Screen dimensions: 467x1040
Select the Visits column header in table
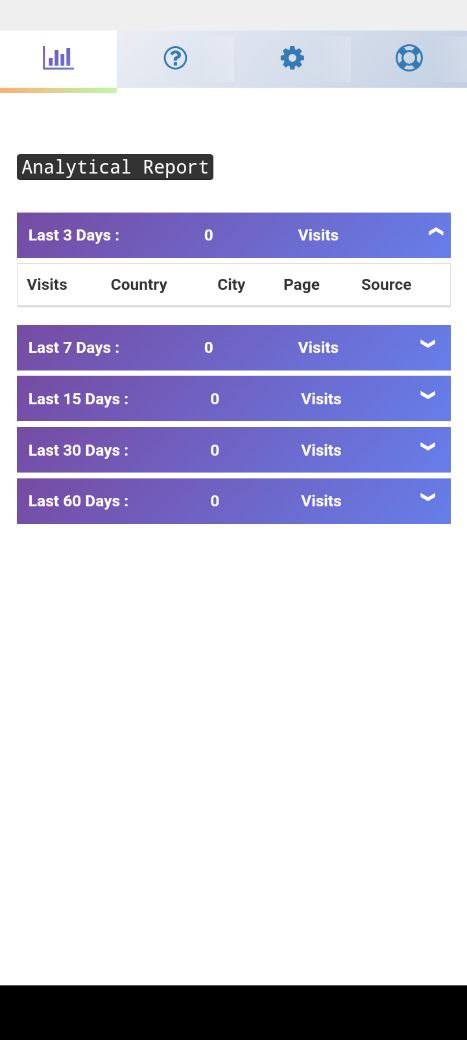pos(47,285)
